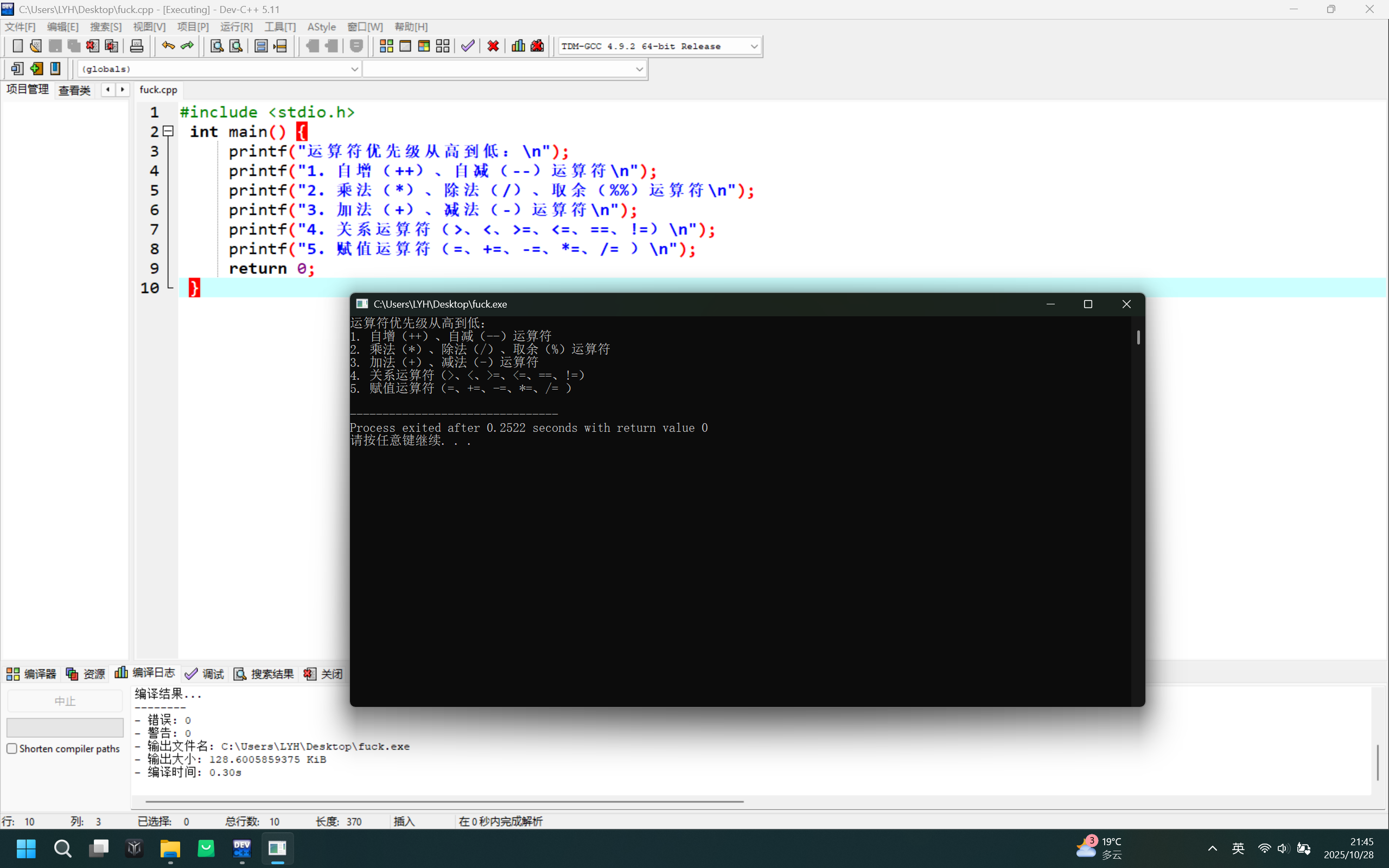The width and height of the screenshot is (1389, 868).
Task: Toggle Shorten compiler paths checkbox
Action: tap(12, 749)
